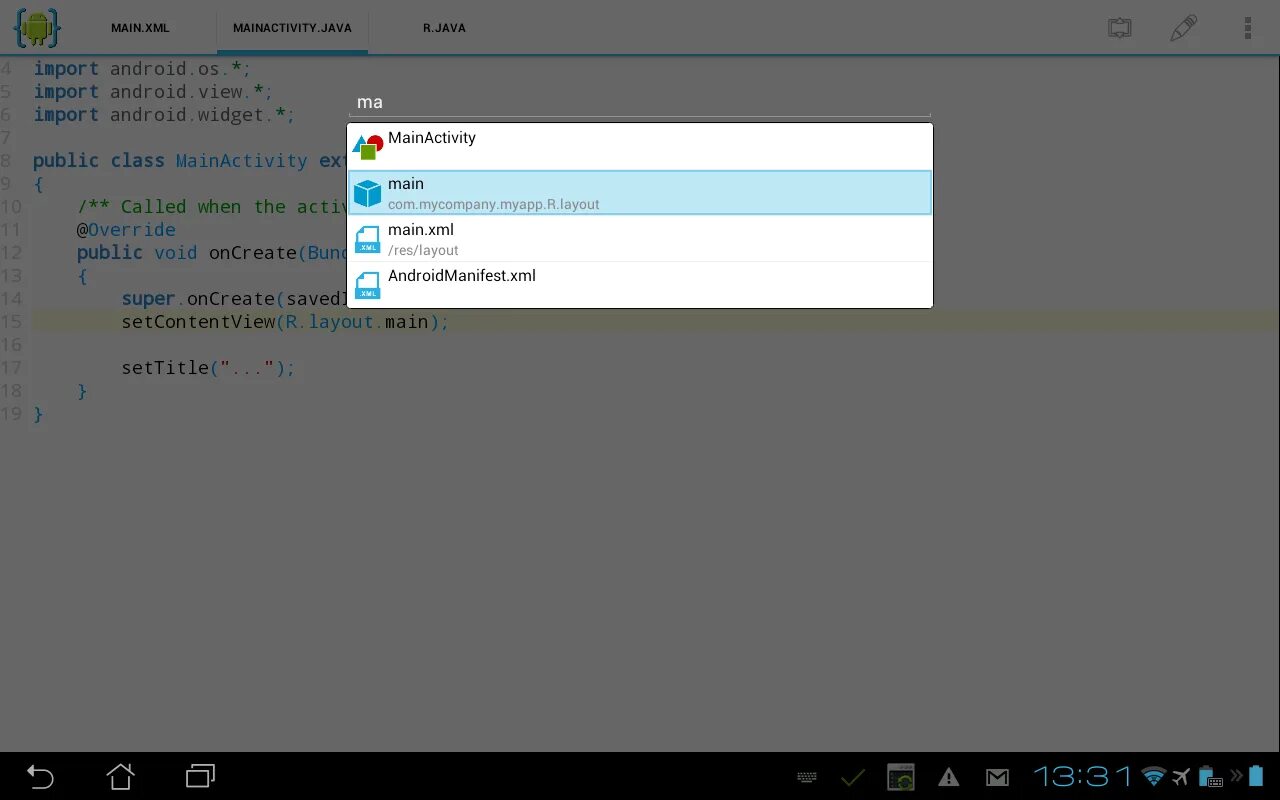
Task: Tap 'setContentView(R.layout.main);' in the editor
Action: [285, 322]
